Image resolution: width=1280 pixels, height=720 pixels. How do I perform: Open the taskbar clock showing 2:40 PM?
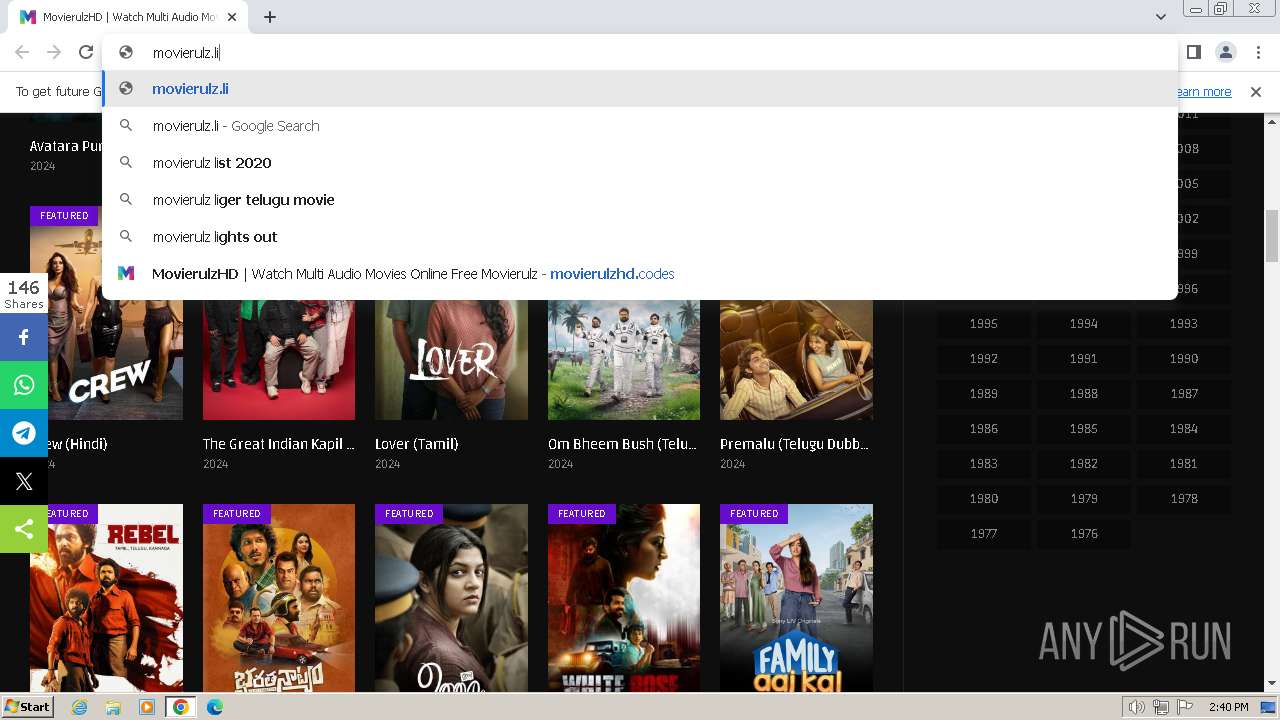tap(1228, 707)
